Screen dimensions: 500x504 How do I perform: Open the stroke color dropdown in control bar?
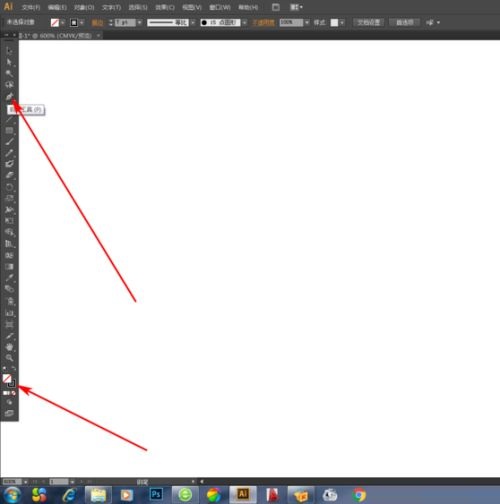(82, 22)
